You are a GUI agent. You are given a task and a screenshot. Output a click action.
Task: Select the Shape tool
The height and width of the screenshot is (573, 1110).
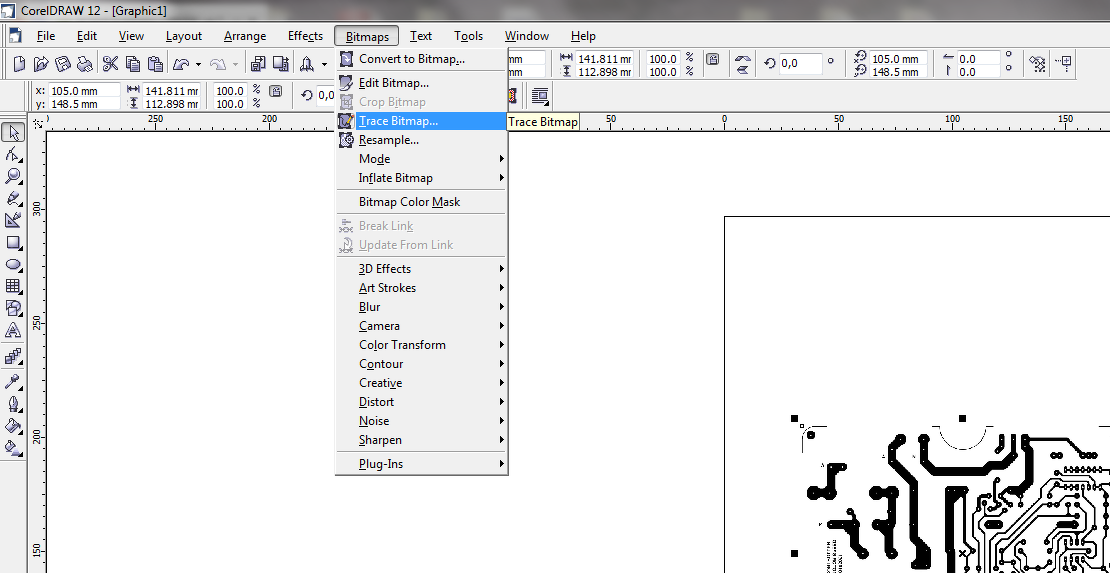pos(13,154)
